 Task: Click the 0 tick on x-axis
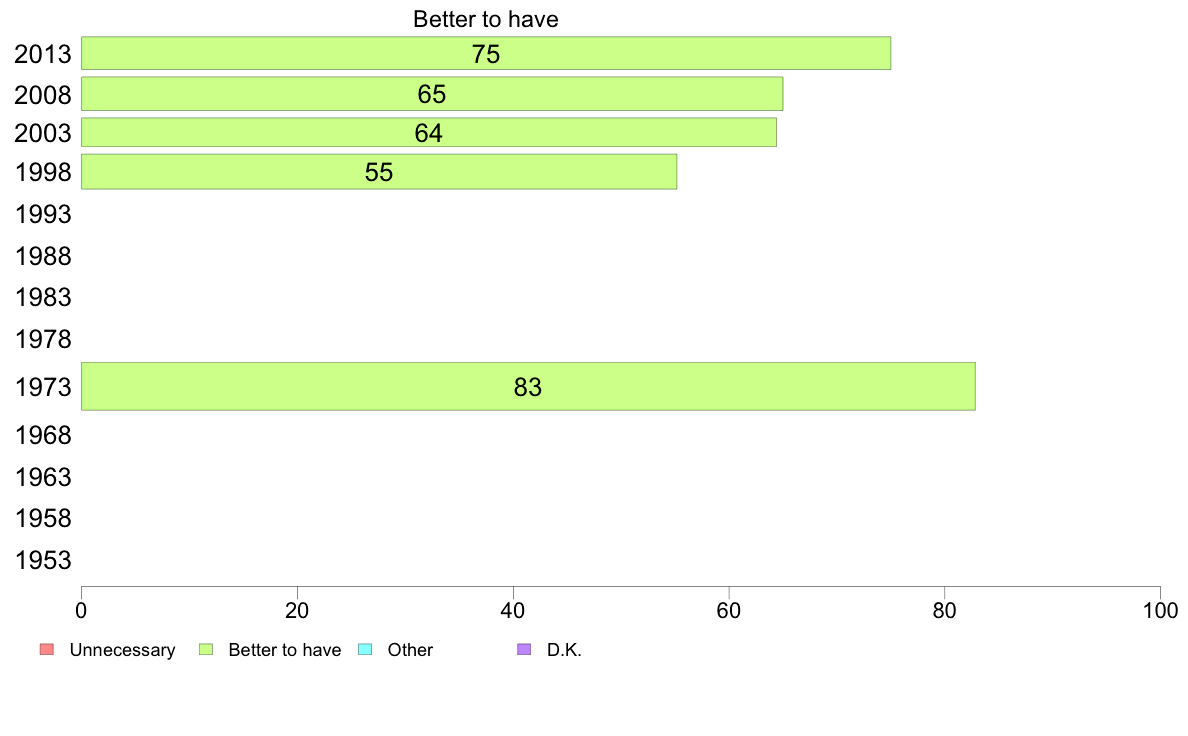point(81,611)
